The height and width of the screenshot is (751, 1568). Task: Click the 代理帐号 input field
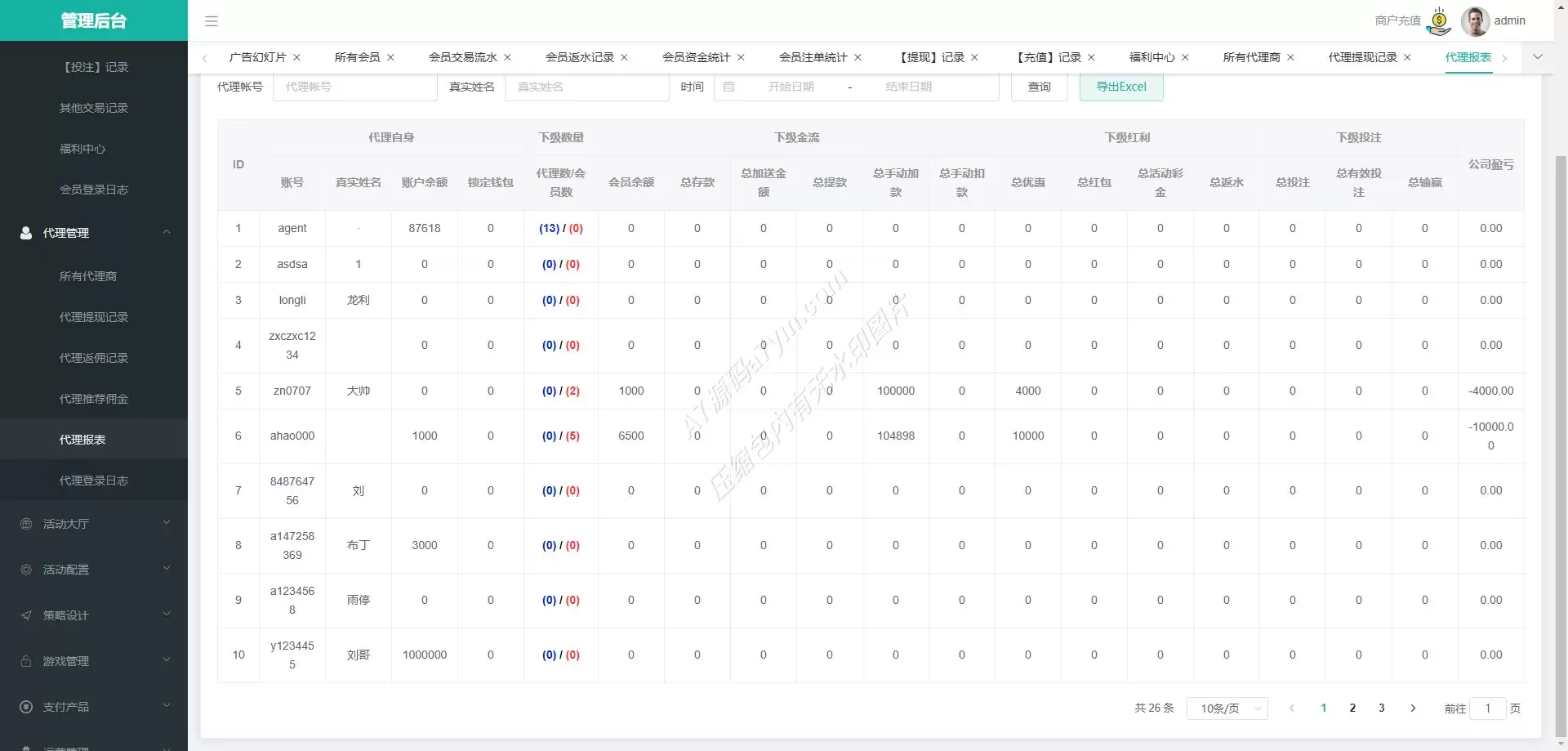354,87
